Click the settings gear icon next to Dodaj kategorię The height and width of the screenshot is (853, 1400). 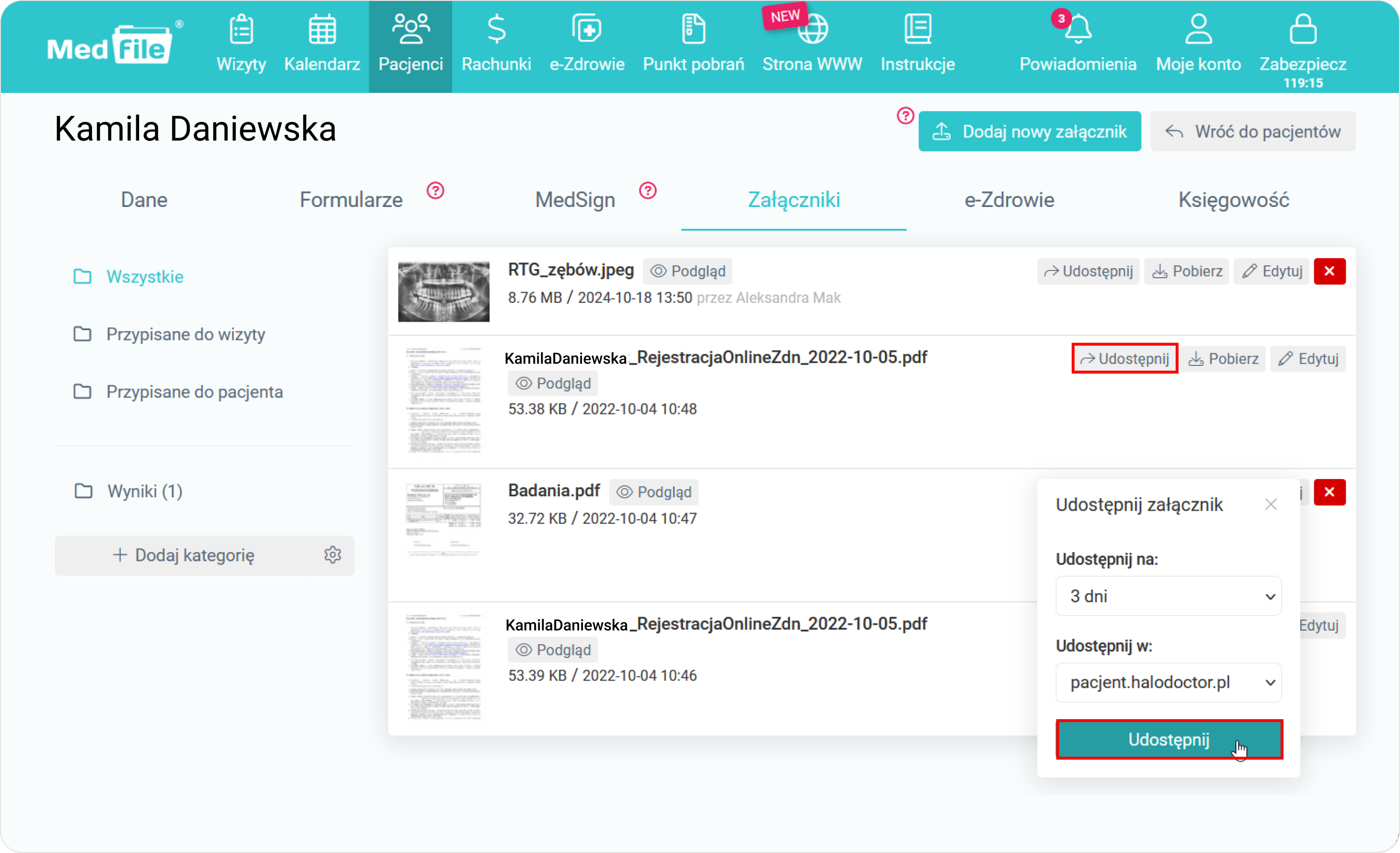point(333,555)
